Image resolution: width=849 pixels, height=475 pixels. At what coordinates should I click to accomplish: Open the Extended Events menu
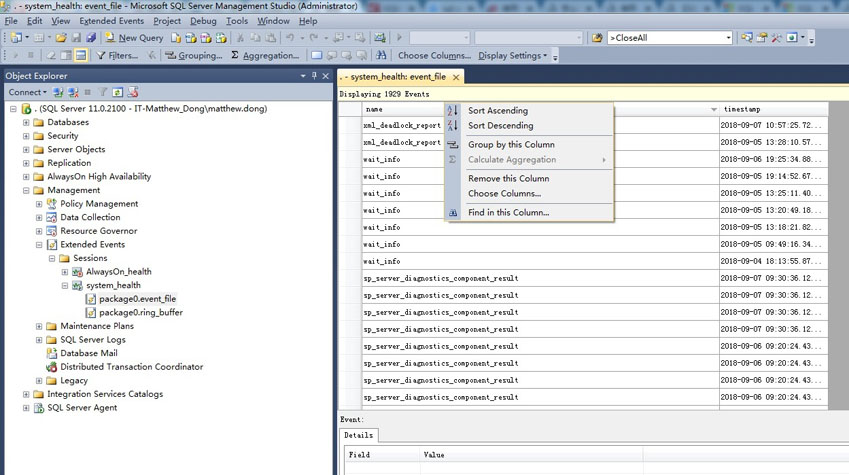point(111,21)
